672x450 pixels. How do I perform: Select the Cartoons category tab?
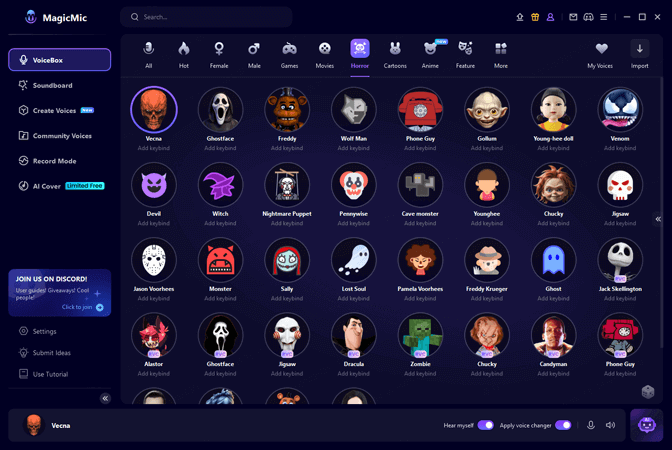click(395, 55)
